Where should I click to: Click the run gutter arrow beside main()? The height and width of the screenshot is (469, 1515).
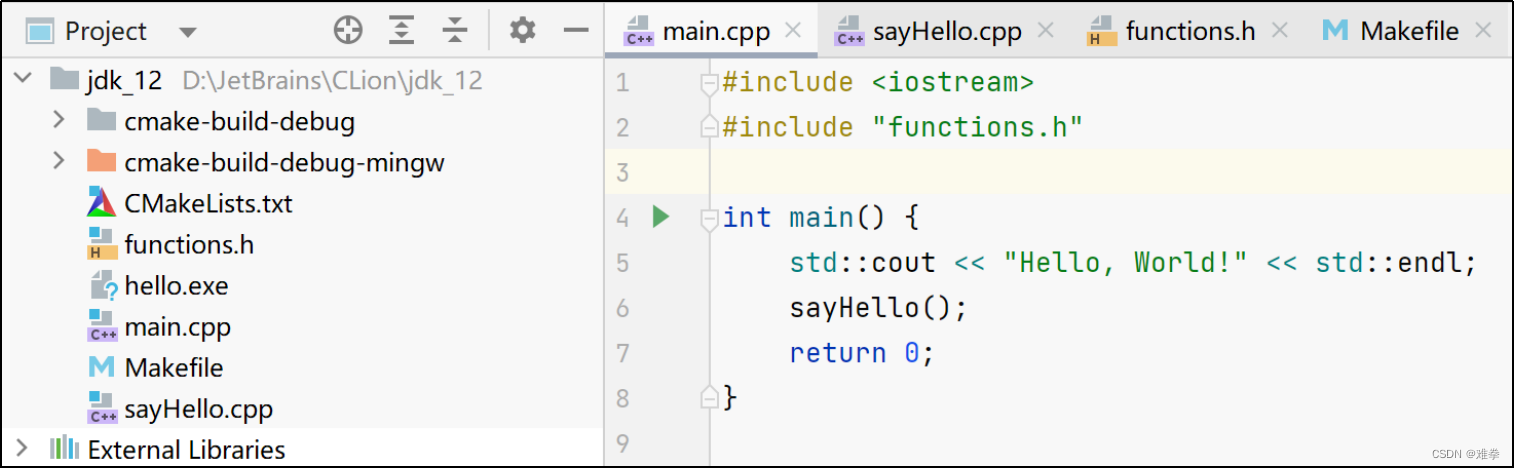tap(660, 216)
